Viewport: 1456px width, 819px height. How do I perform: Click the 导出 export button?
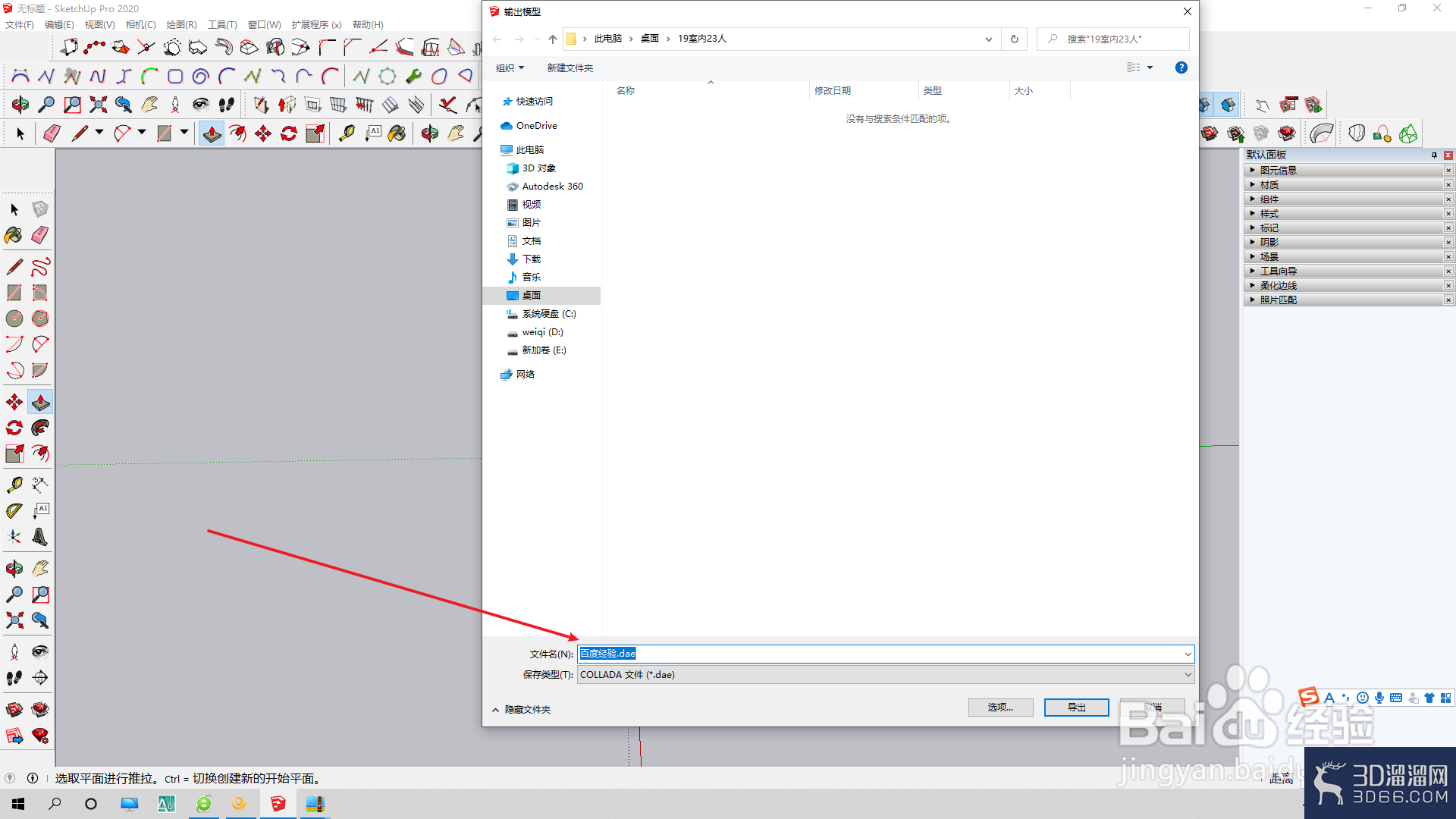(1076, 708)
